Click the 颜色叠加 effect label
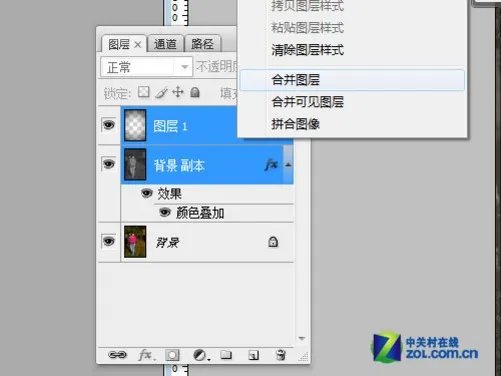The height and width of the screenshot is (376, 501). pyautogui.click(x=200, y=213)
